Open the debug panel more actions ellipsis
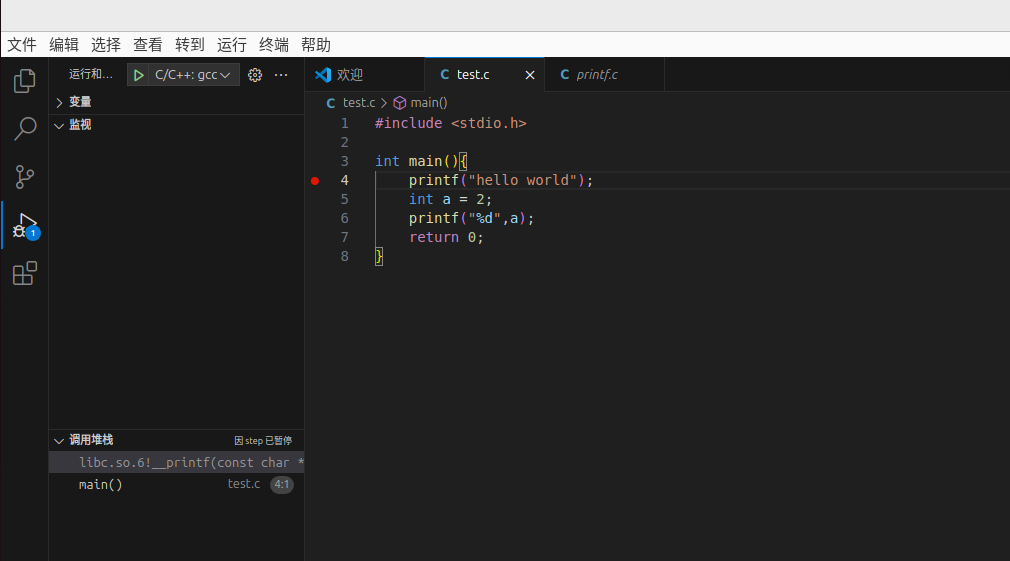 pyautogui.click(x=281, y=75)
